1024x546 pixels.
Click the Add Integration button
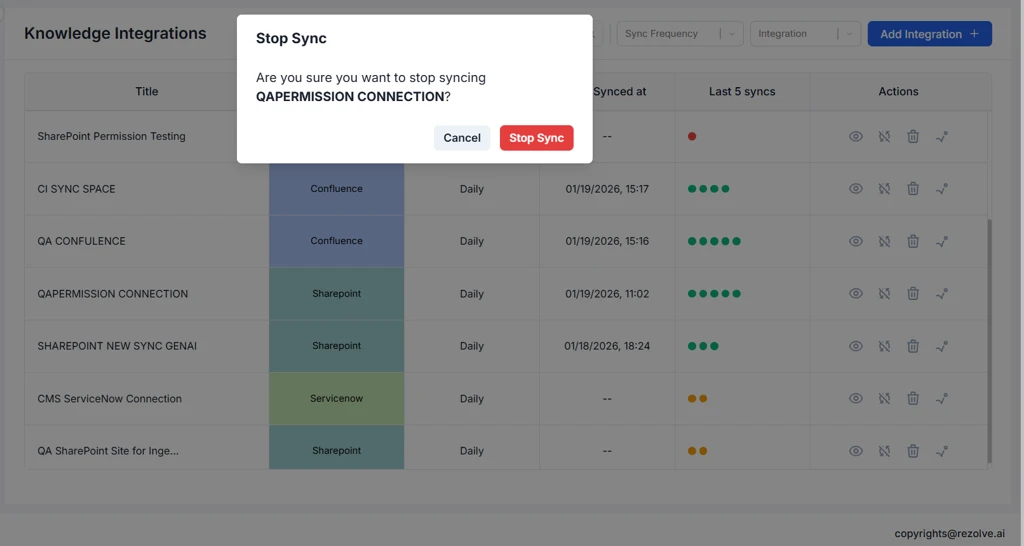(x=929, y=34)
